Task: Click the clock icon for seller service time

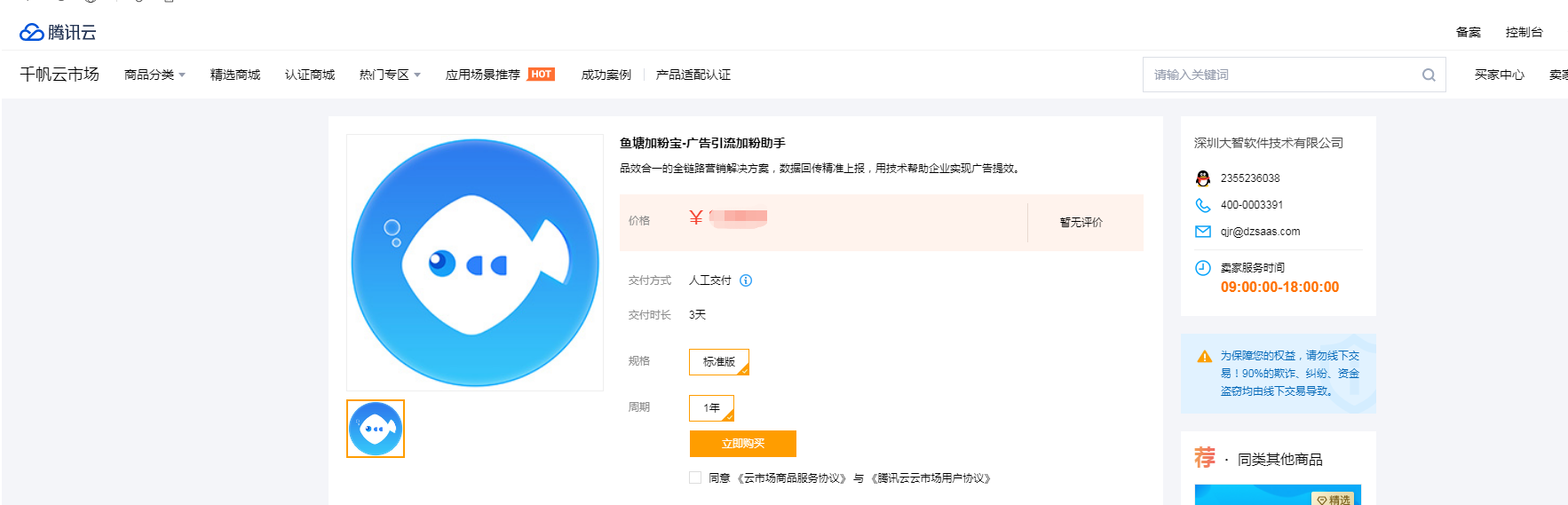Action: tap(1203, 268)
